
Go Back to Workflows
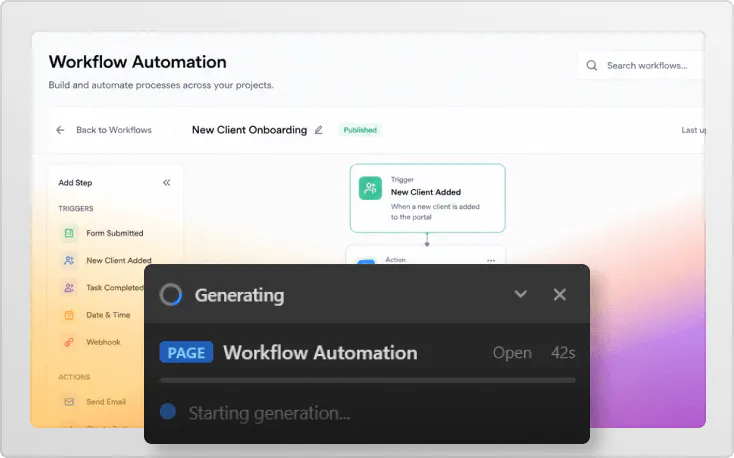coord(114,130)
